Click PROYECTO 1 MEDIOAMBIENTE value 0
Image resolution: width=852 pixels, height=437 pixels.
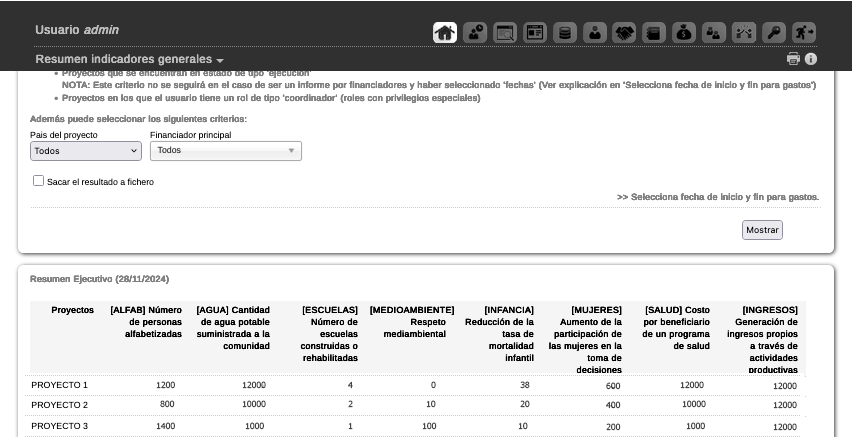click(433, 385)
